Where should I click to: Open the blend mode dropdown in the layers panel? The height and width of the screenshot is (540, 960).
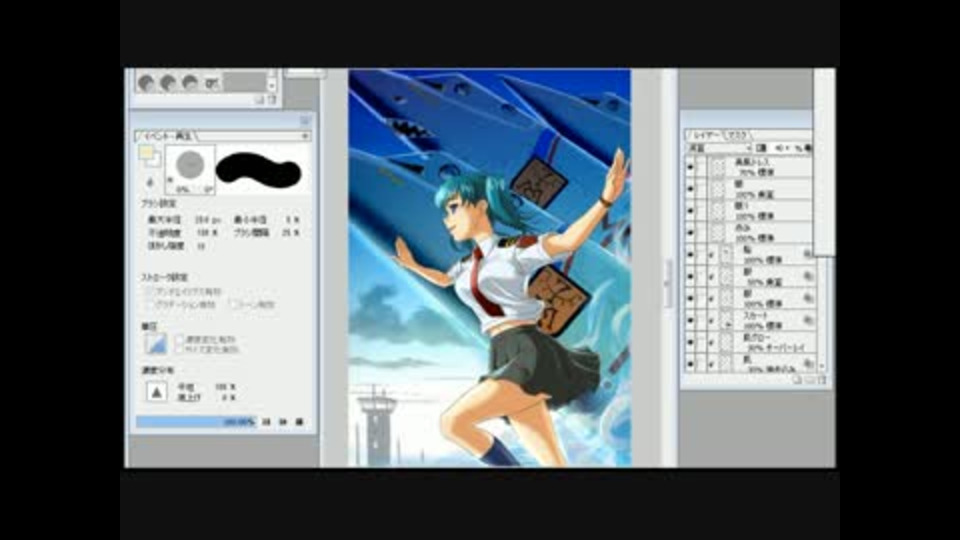tap(719, 148)
